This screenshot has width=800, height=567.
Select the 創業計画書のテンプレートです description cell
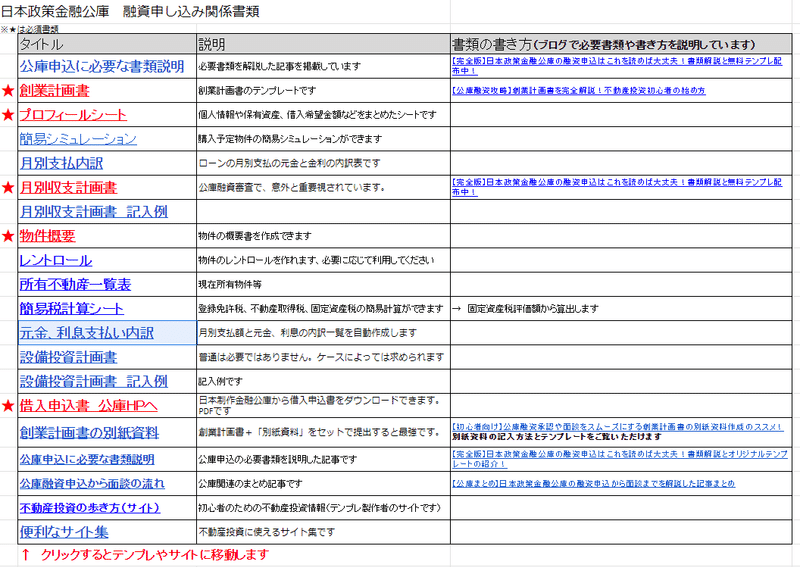coord(323,91)
